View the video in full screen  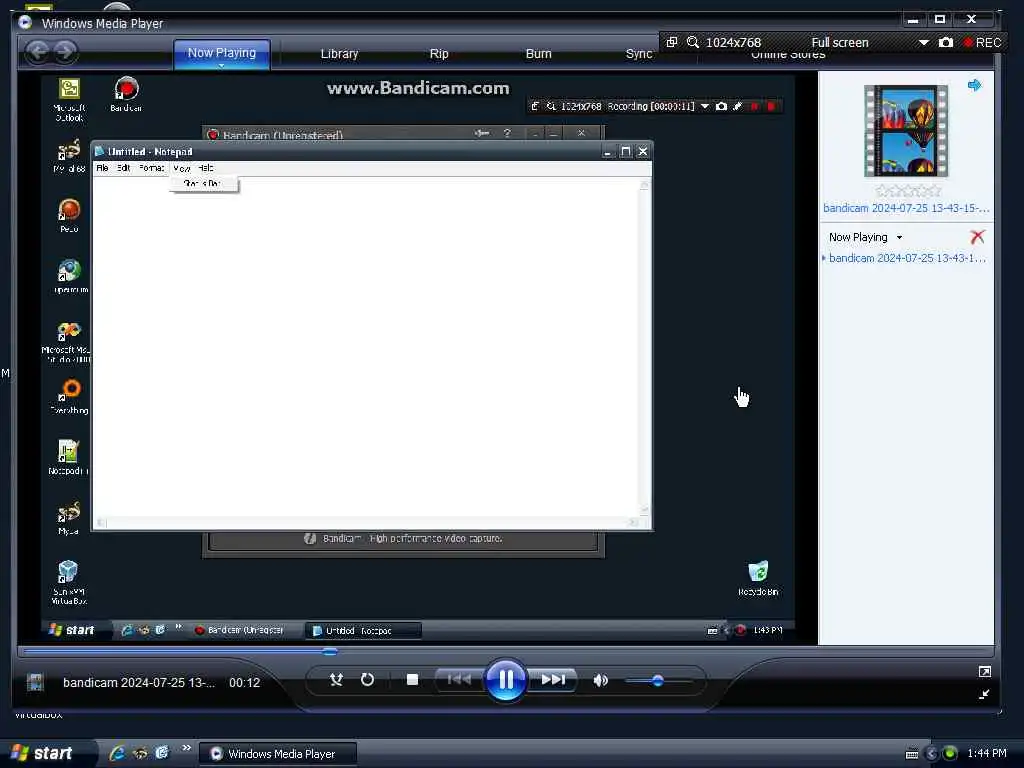click(x=984, y=671)
